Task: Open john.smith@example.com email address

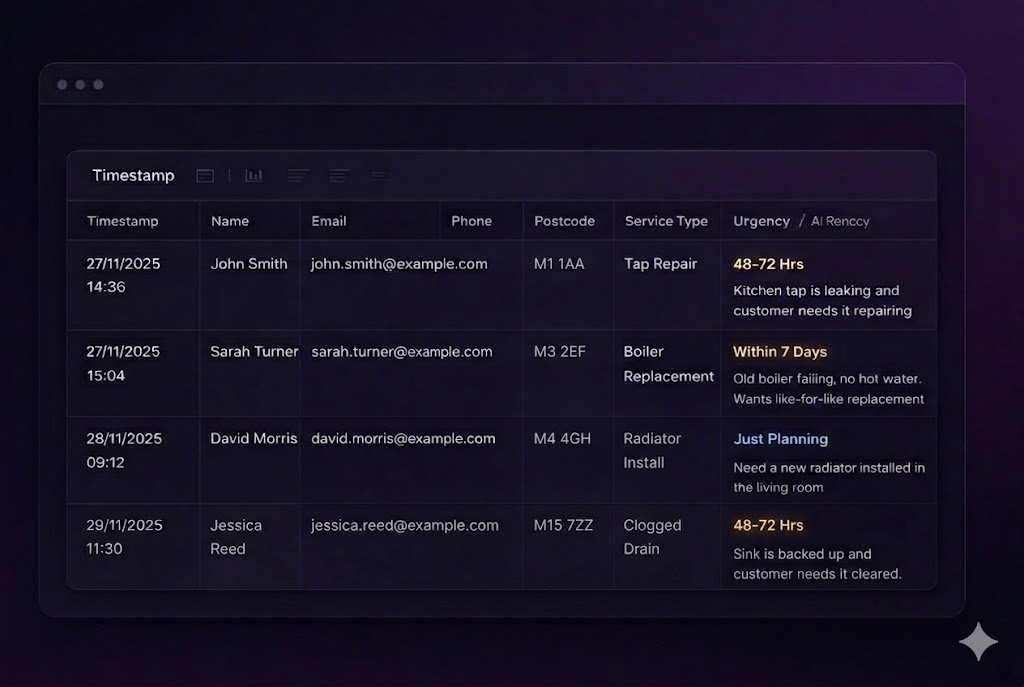Action: click(x=399, y=264)
